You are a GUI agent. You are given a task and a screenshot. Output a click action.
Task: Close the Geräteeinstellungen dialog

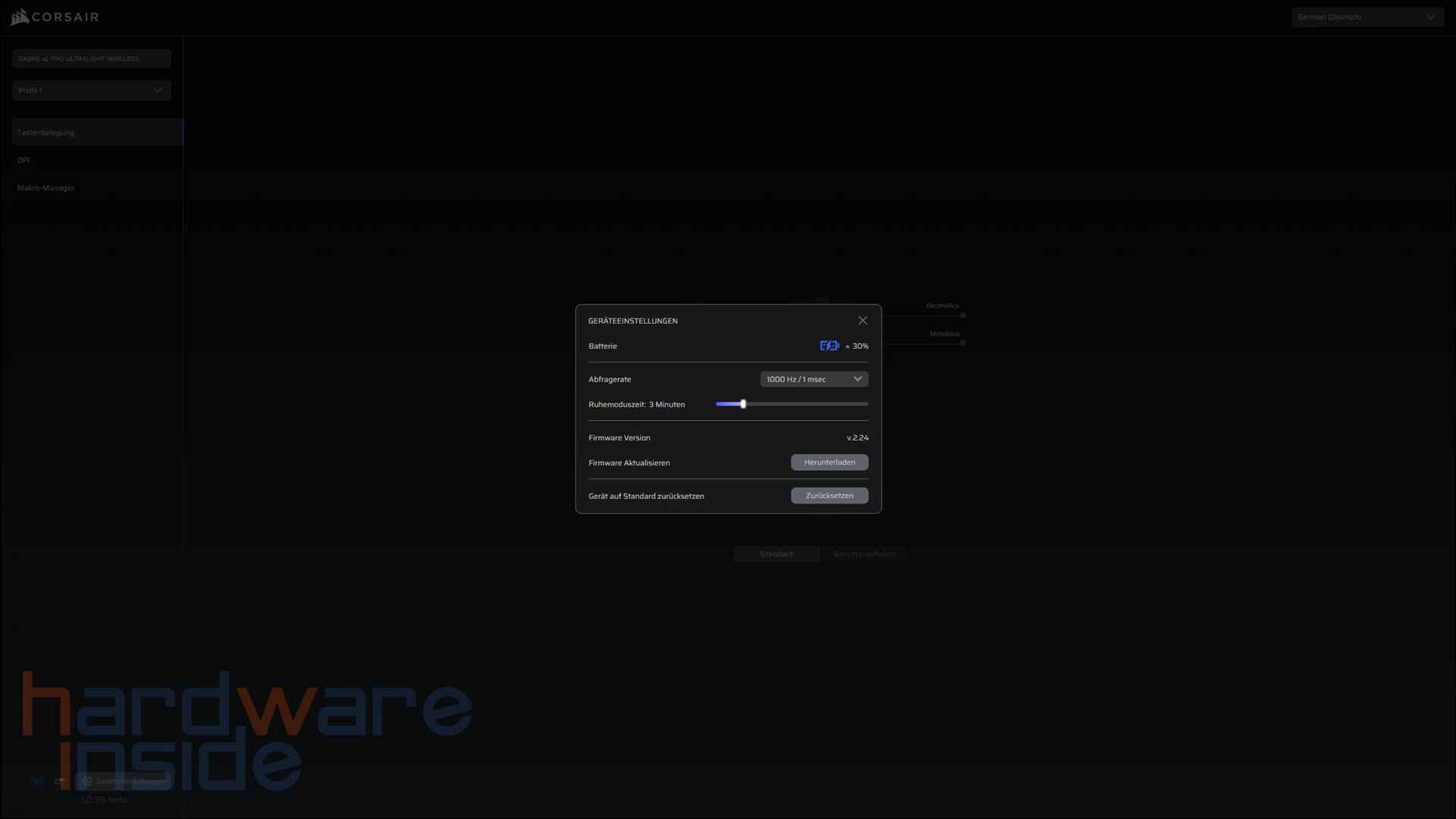(862, 321)
